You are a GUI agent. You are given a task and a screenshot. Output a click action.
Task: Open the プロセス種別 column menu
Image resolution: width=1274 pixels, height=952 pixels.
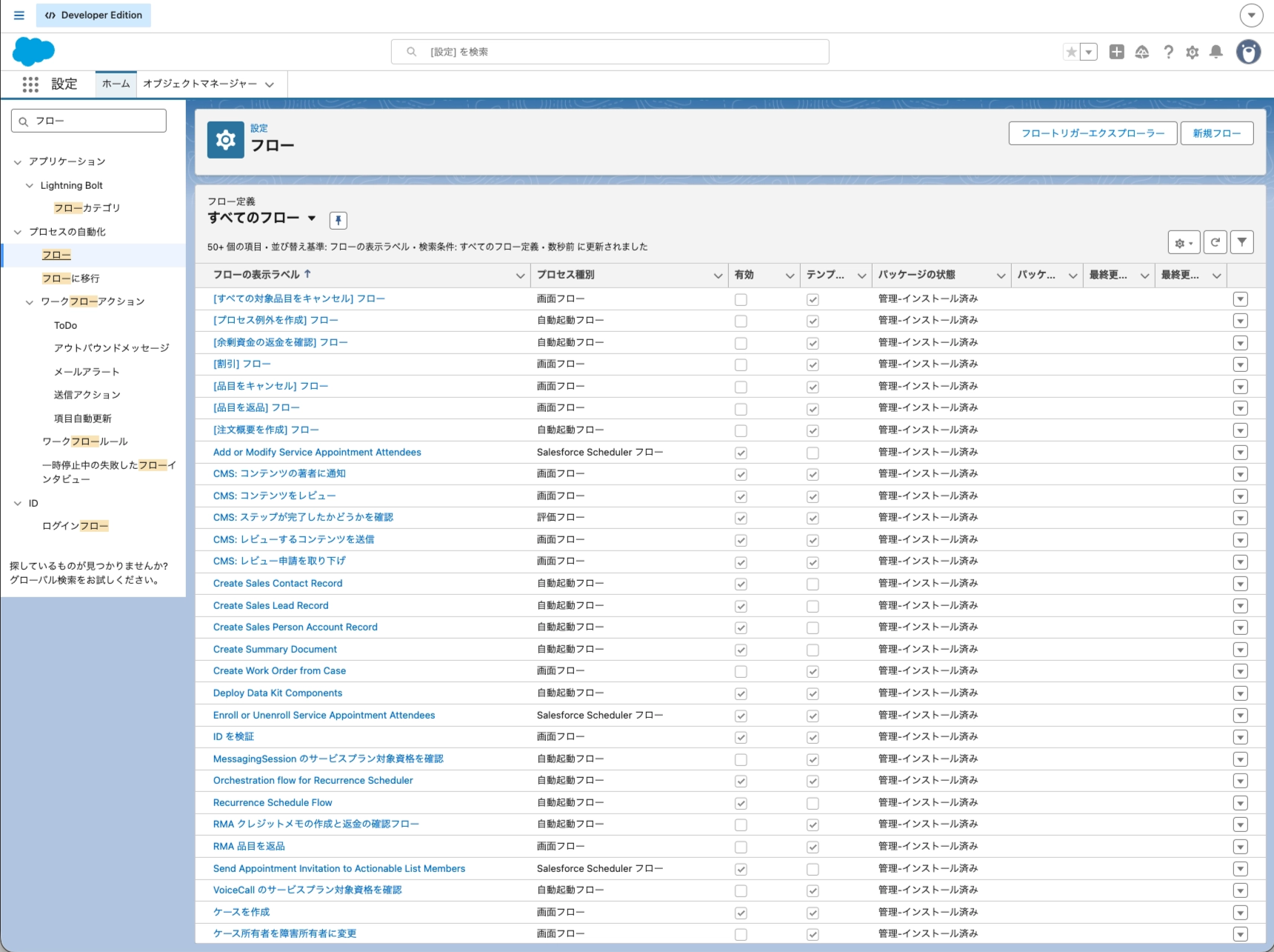pyautogui.click(x=718, y=276)
